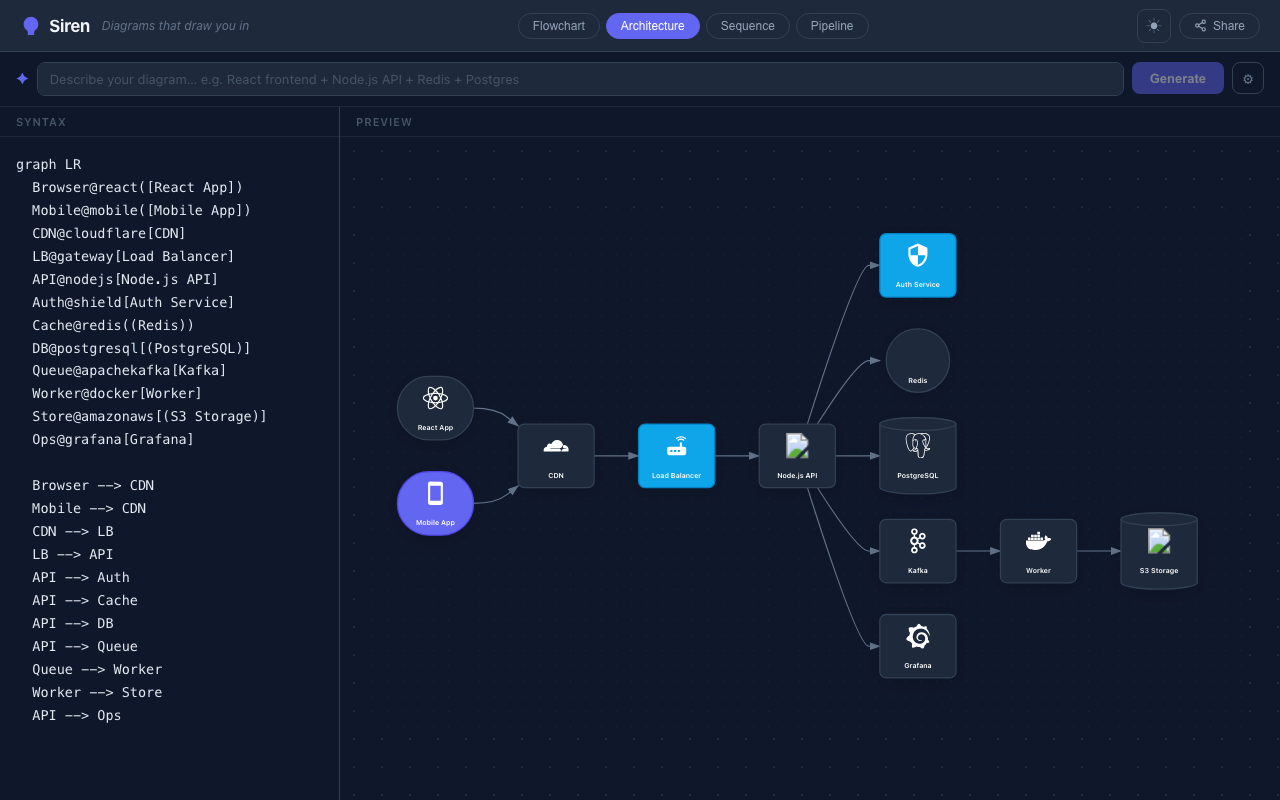Select the Architecture tab
The image size is (1280, 800).
click(653, 26)
